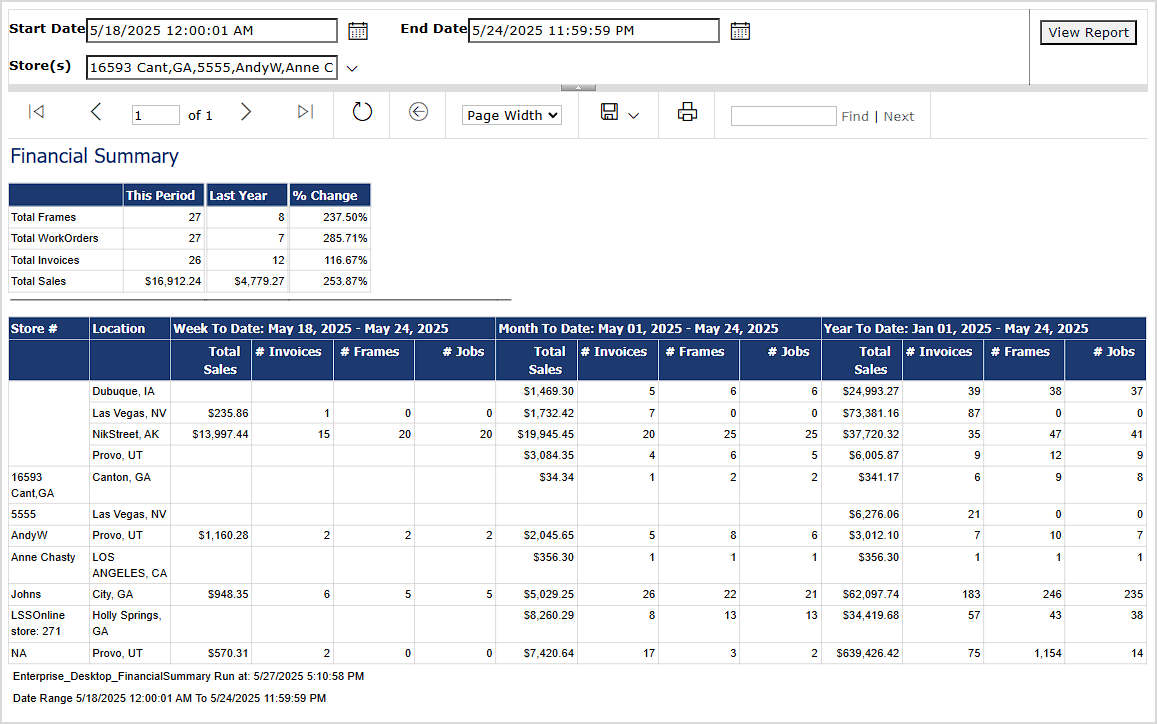Click the Find link
Screen dimensions: 1157x724
click(x=855, y=115)
